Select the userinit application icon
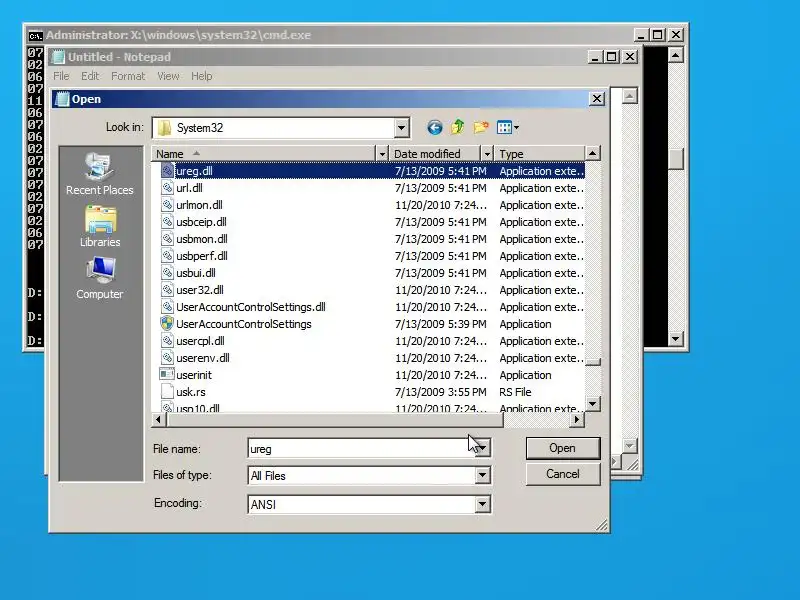800x600 pixels. click(167, 374)
